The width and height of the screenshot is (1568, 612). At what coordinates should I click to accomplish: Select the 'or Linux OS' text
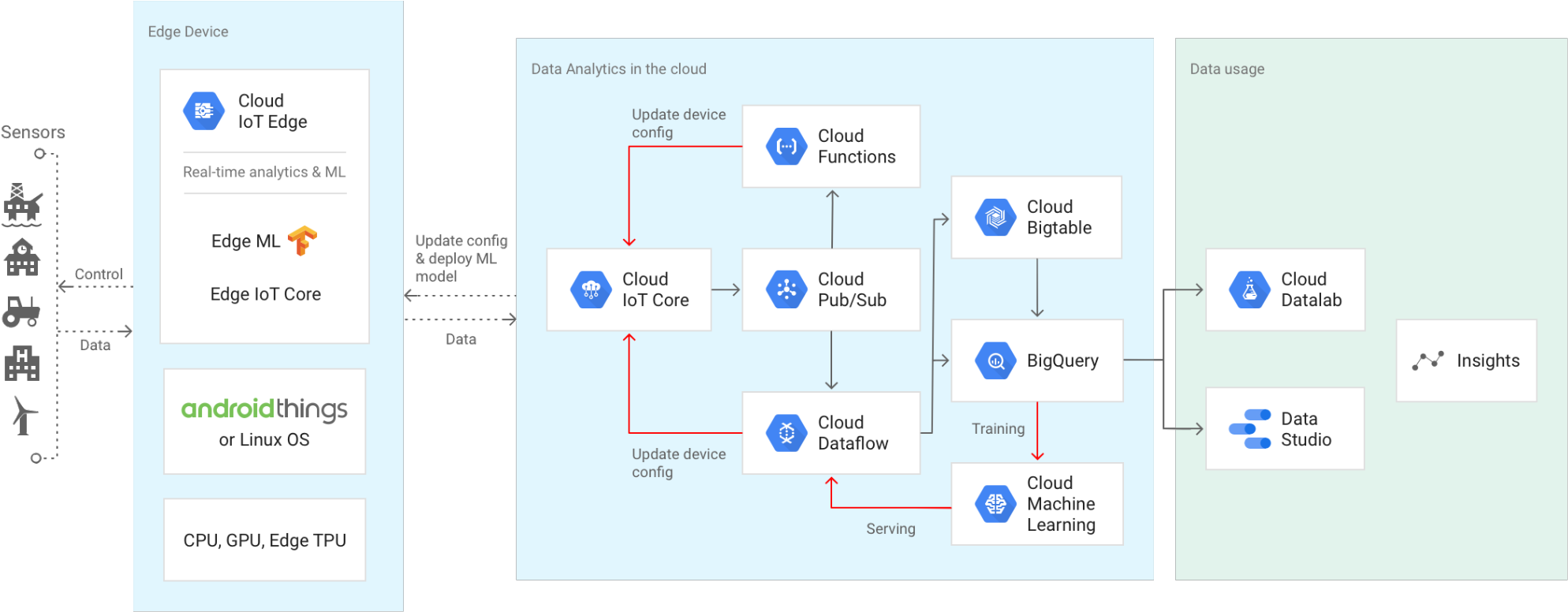coord(264,440)
